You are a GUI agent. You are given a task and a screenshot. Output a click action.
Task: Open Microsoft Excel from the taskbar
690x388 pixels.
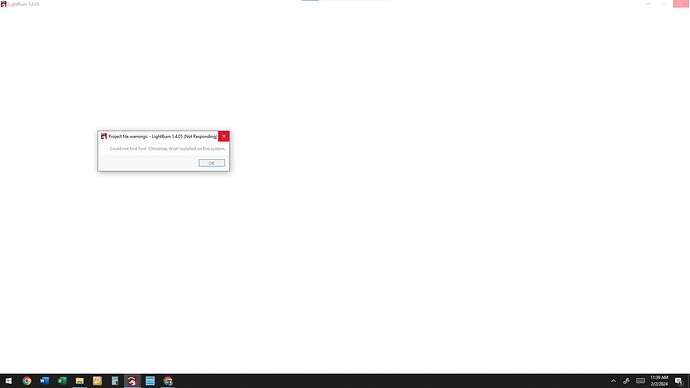click(x=62, y=381)
